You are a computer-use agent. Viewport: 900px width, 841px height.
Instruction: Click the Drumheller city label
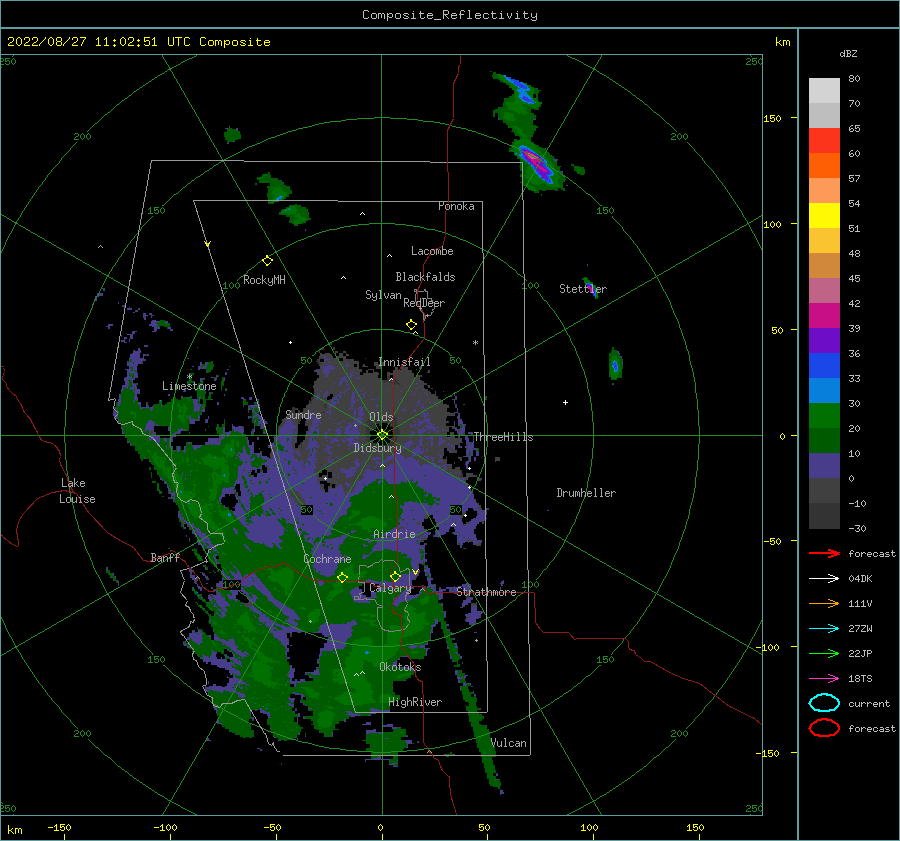[586, 493]
